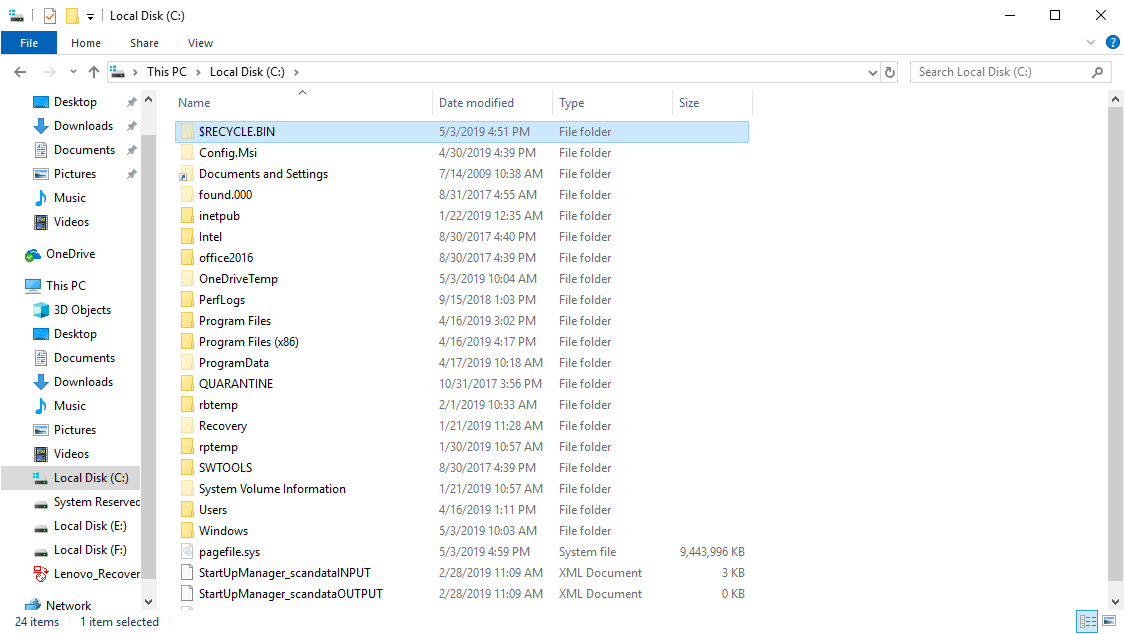Select the Program Files (x86) folder icon
Screen dimensions: 1125x634
tap(187, 341)
